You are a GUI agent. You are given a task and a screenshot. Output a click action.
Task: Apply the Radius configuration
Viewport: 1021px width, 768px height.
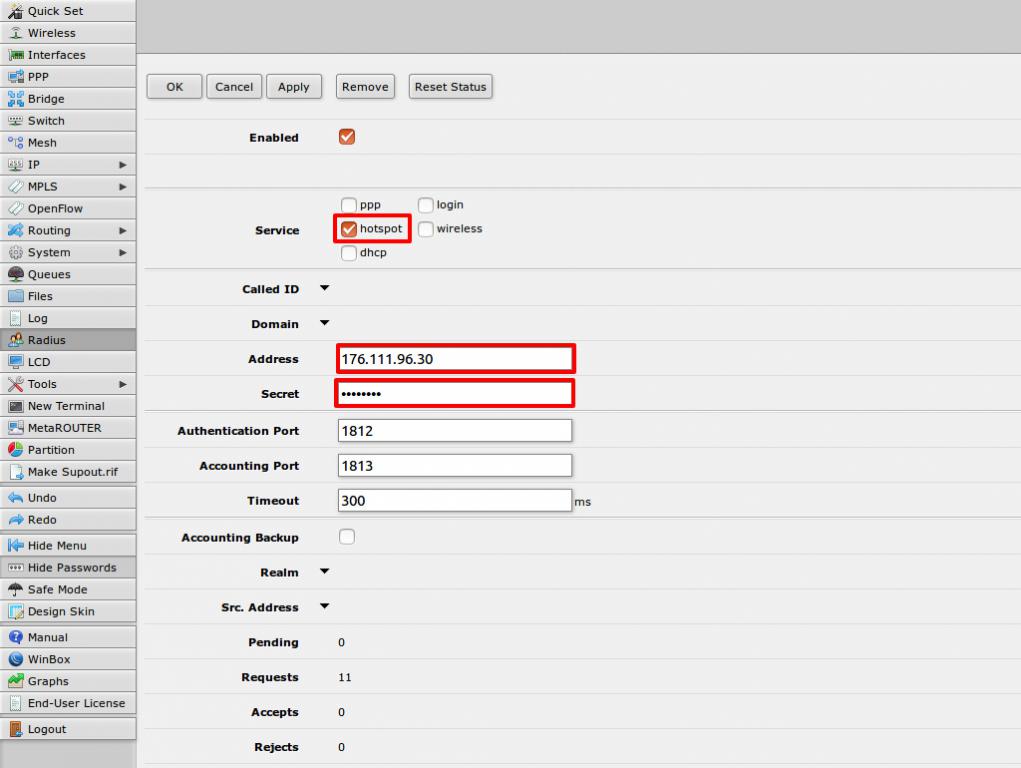click(x=294, y=86)
